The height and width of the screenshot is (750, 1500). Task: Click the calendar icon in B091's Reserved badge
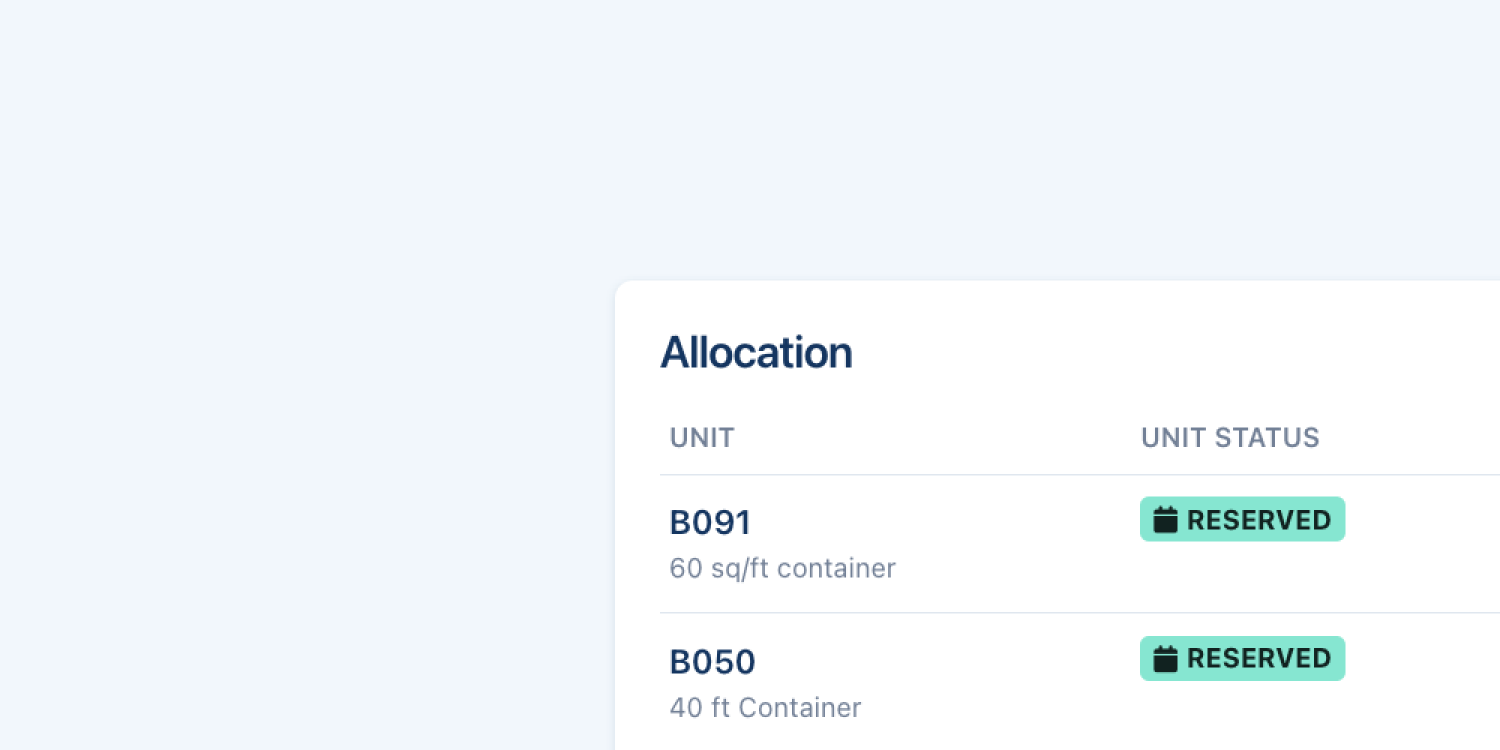tap(1165, 520)
